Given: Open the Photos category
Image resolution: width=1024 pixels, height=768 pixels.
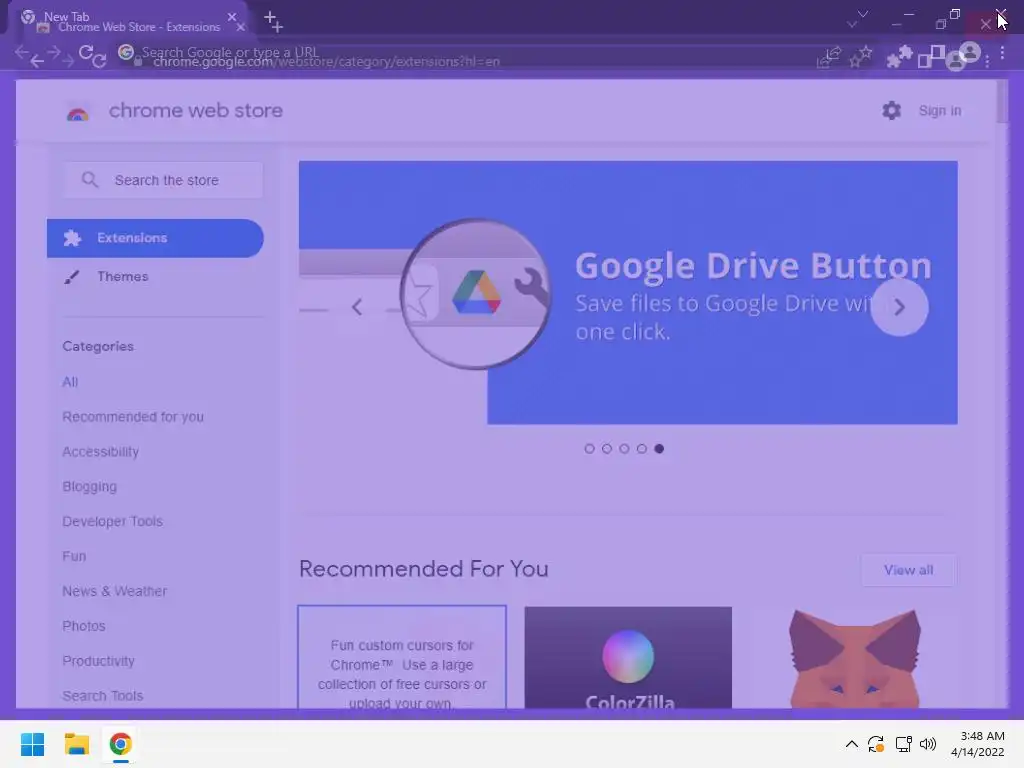Looking at the screenshot, I should pyautogui.click(x=84, y=626).
